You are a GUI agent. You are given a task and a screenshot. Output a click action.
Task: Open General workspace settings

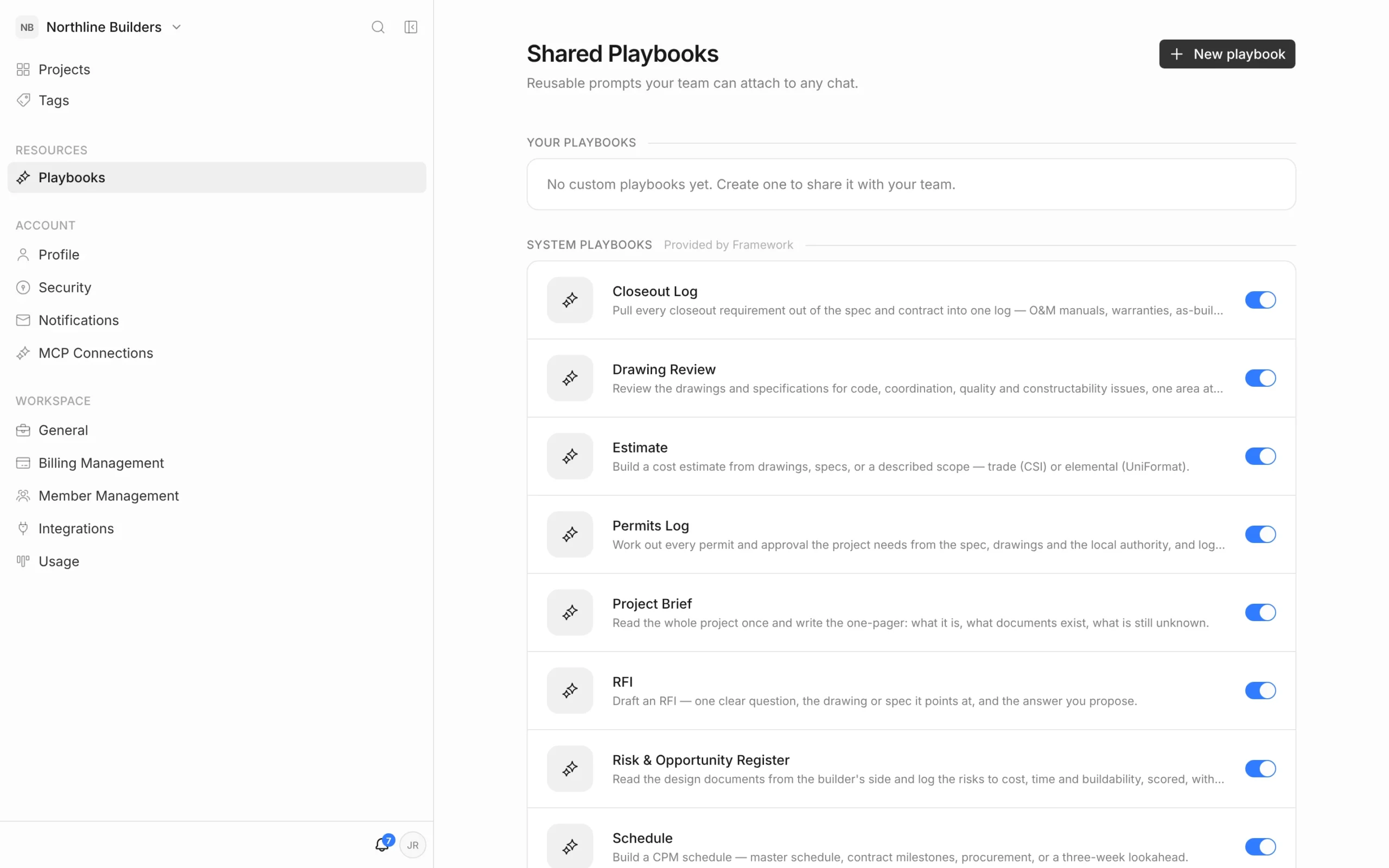pos(217,430)
